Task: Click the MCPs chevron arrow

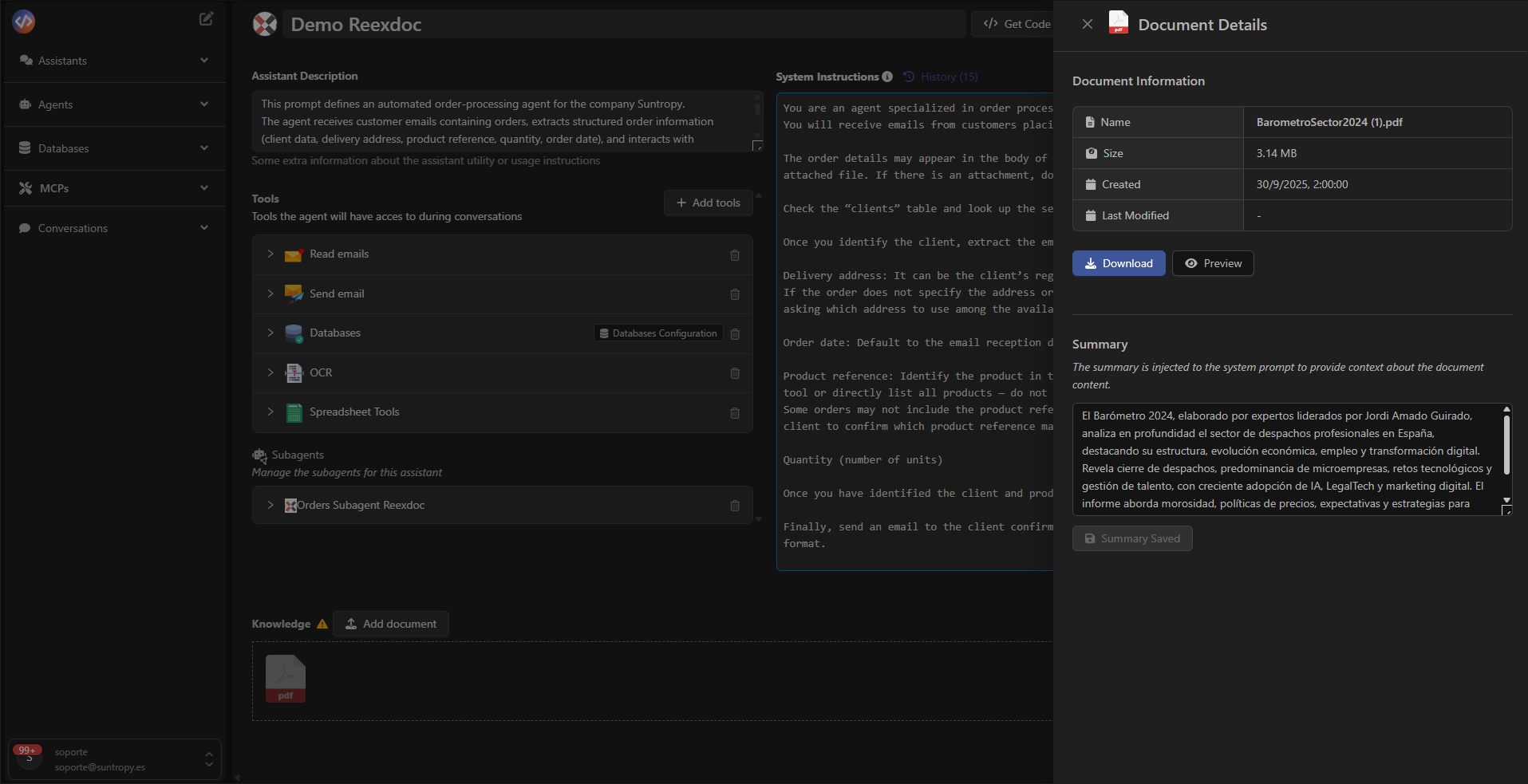Action: click(204, 188)
